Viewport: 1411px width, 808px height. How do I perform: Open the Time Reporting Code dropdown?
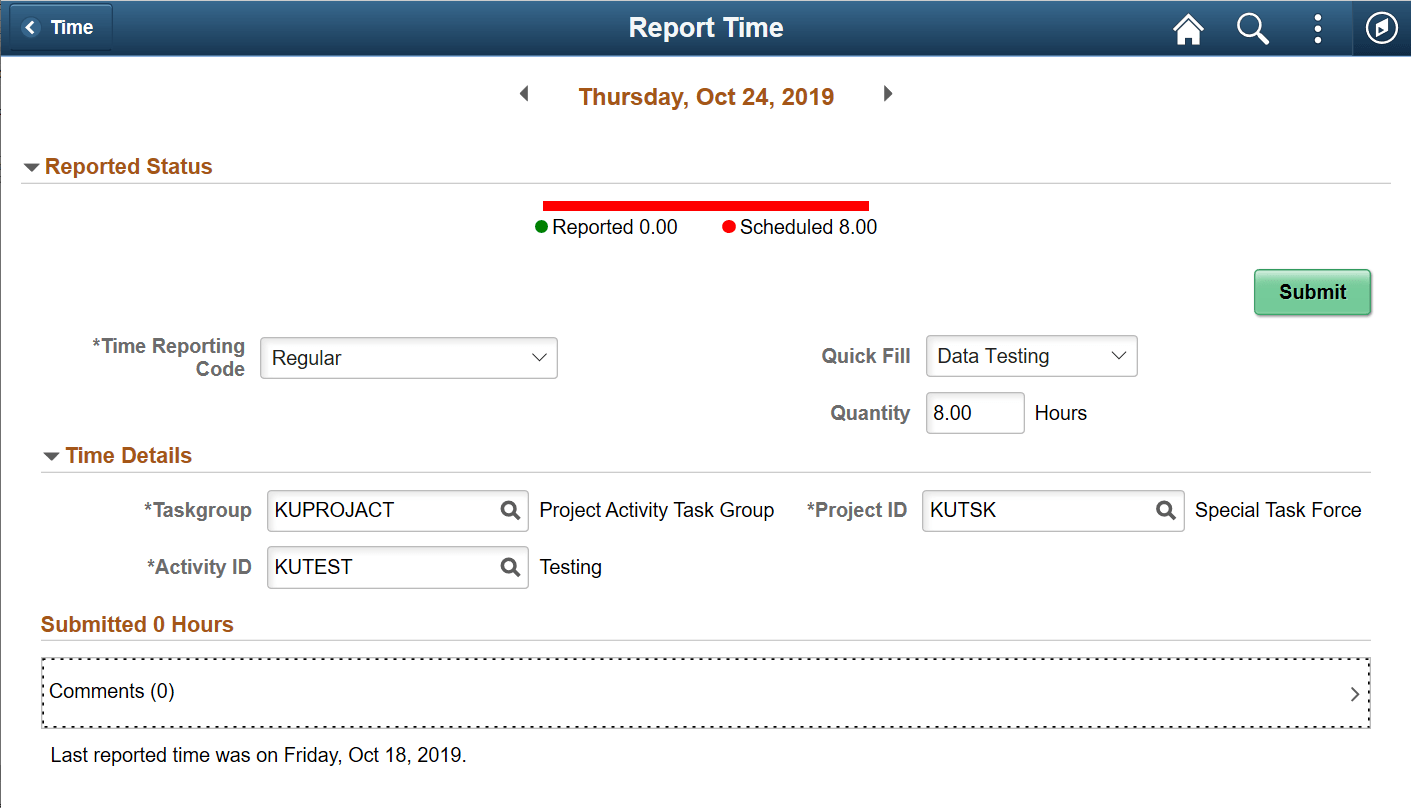click(408, 357)
